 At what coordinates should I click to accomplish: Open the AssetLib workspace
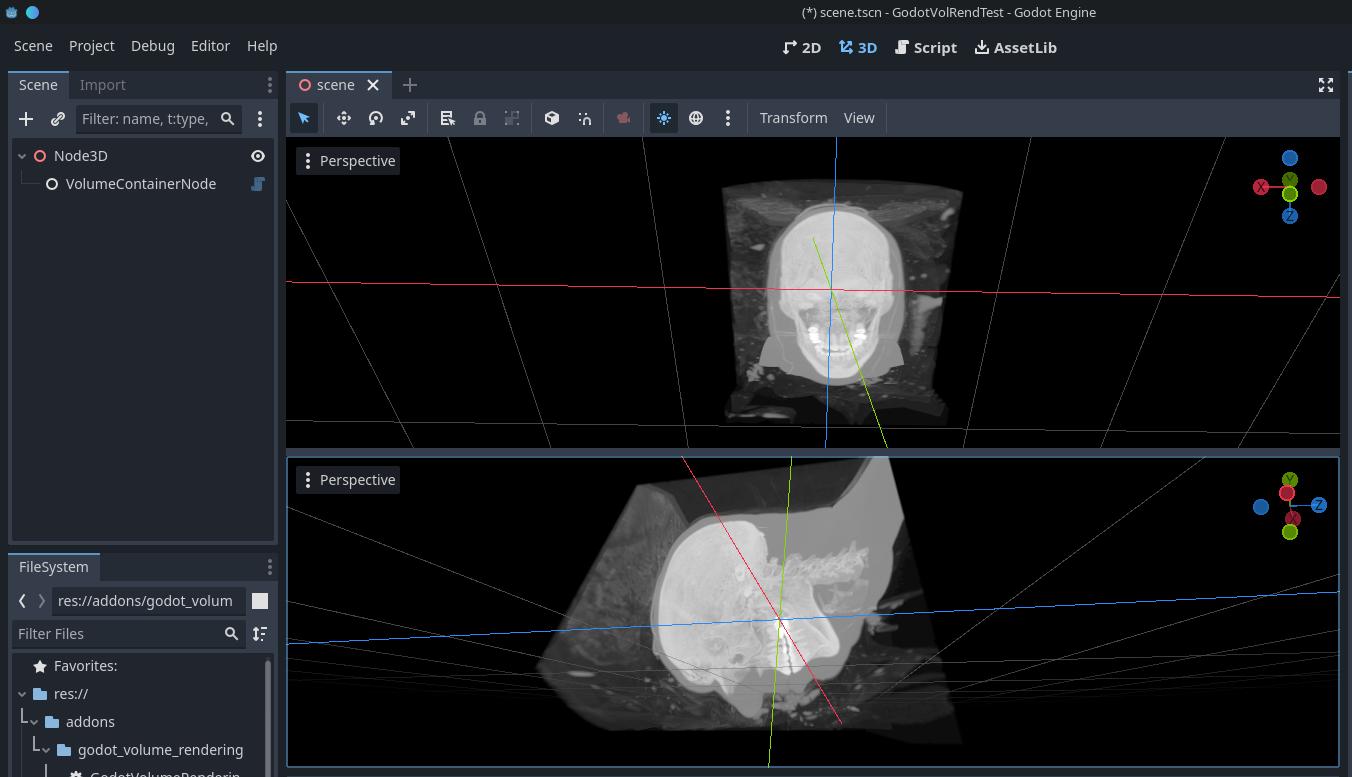click(1016, 47)
